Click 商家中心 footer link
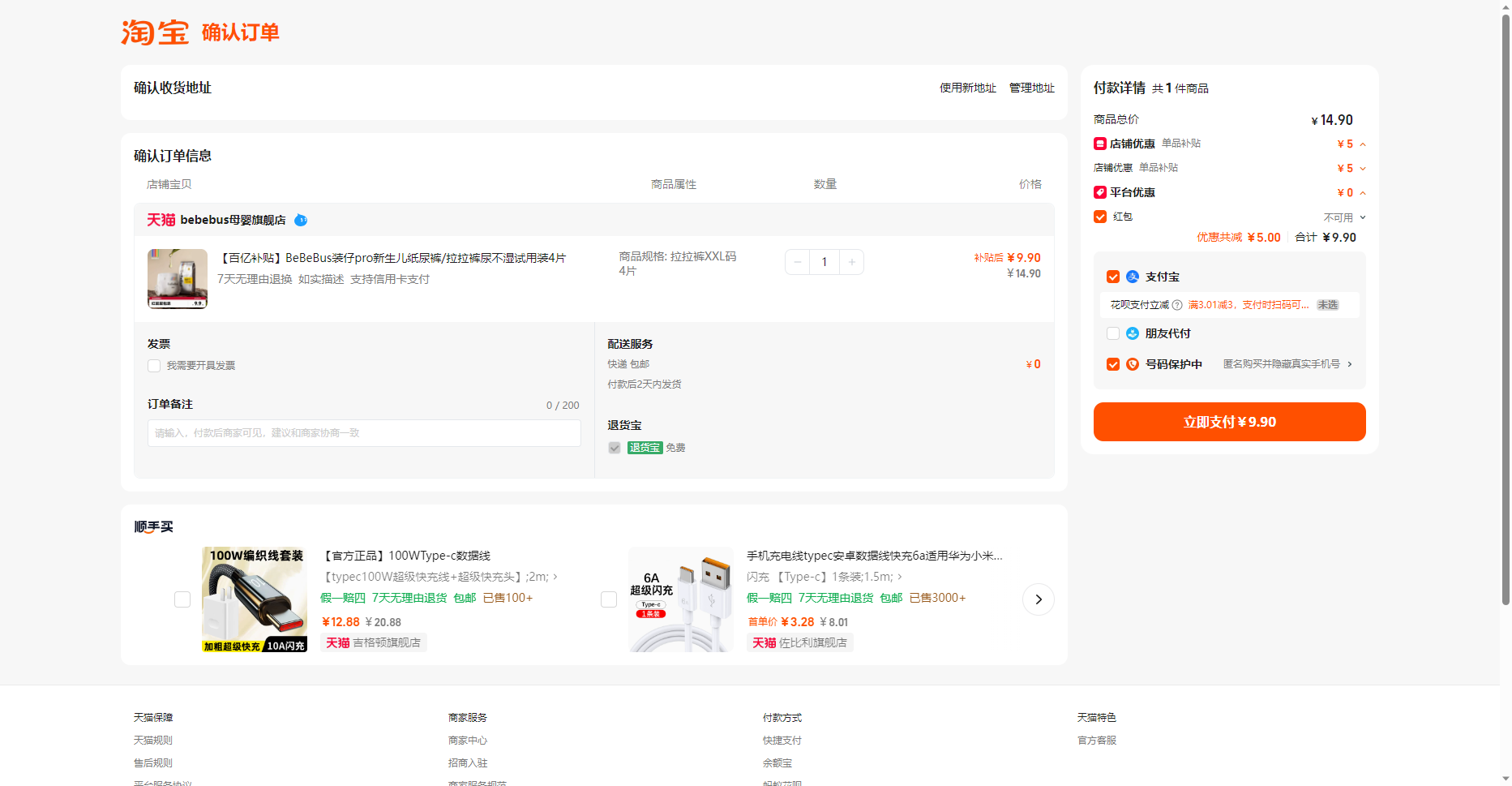Viewport: 1512px width, 786px height. 468,741
